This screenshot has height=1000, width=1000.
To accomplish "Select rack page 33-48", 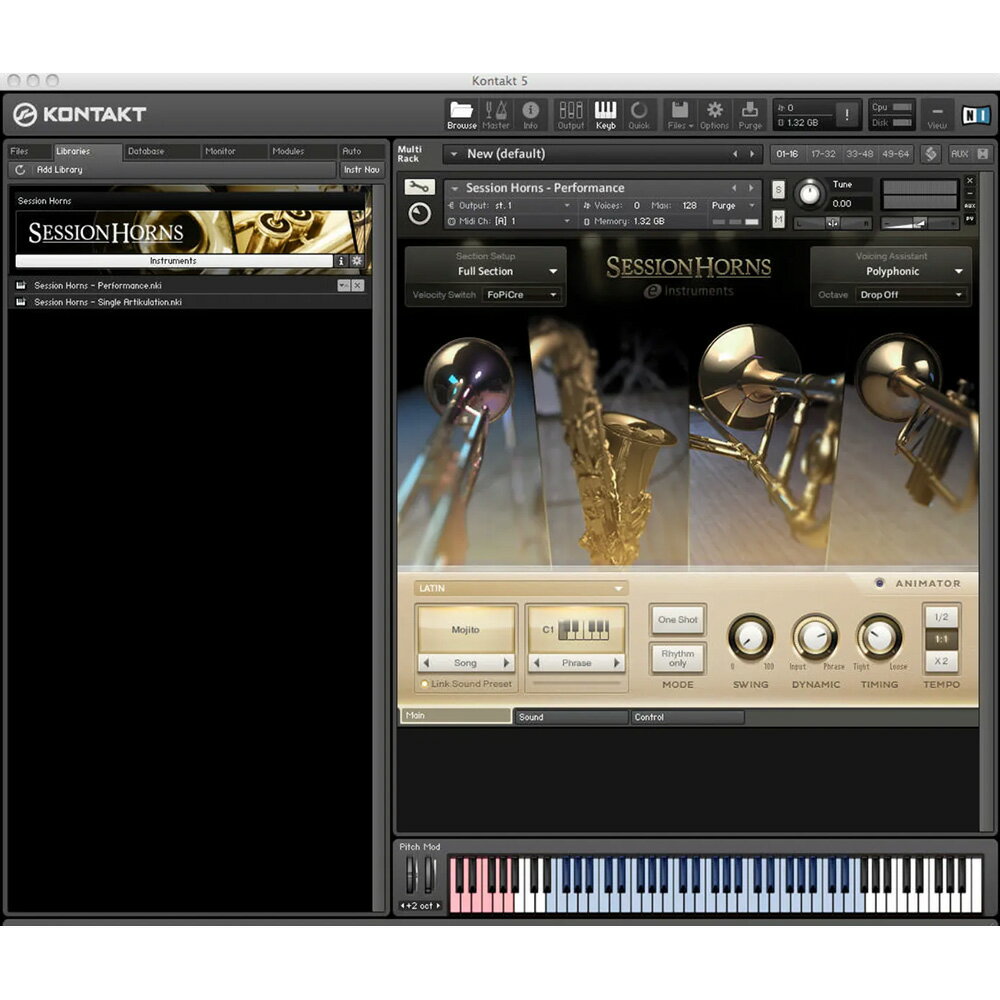I will [859, 154].
